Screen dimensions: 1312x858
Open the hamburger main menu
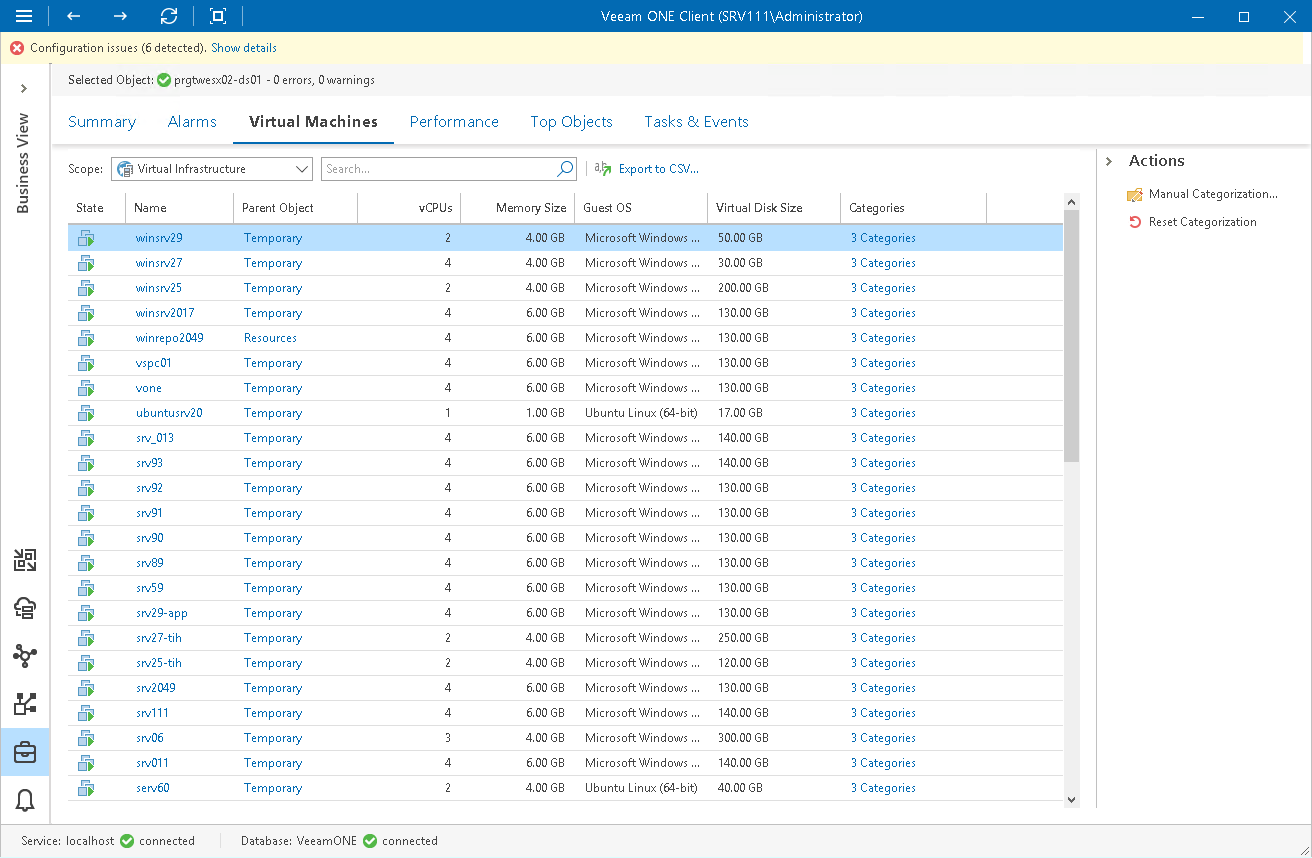(x=24, y=16)
